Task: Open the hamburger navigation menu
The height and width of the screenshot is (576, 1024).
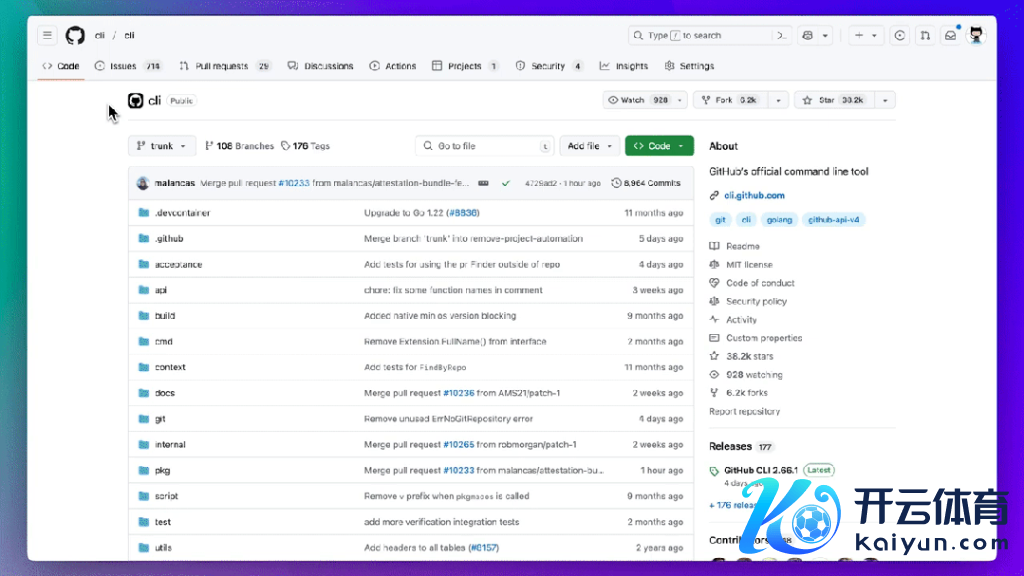Action: coord(47,35)
